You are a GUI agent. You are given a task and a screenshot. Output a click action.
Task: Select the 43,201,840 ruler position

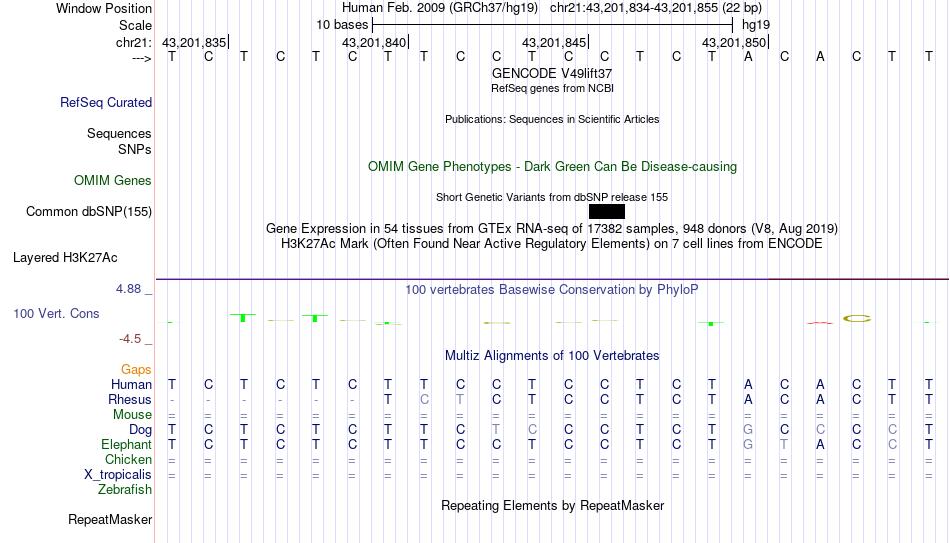(375, 42)
